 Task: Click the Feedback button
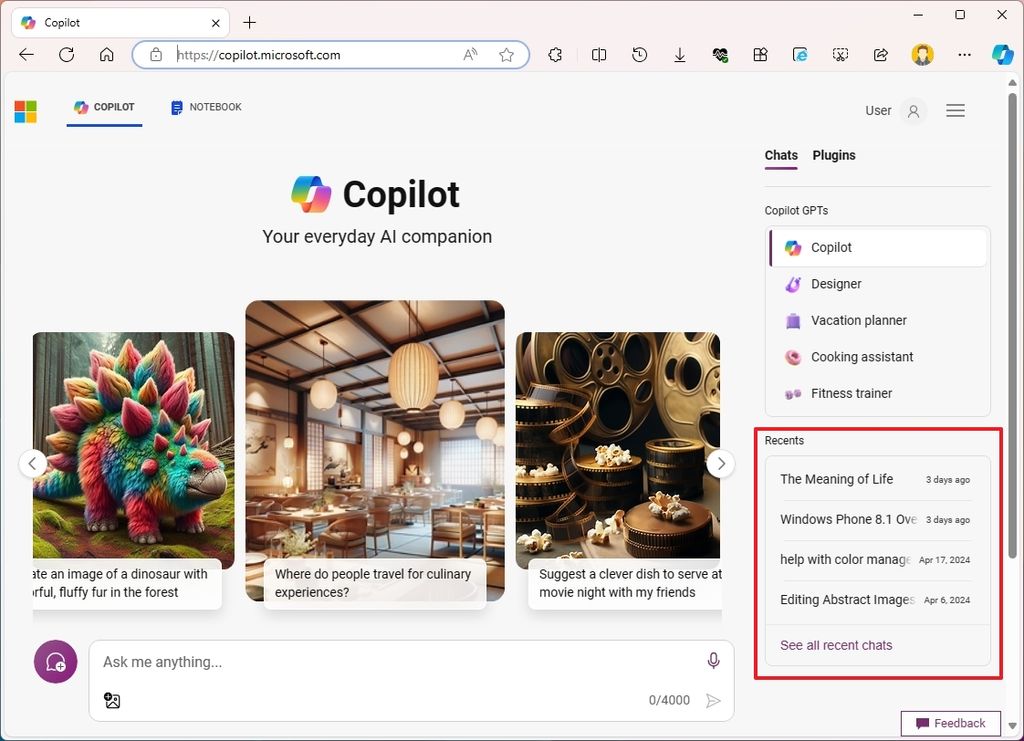tap(950, 723)
